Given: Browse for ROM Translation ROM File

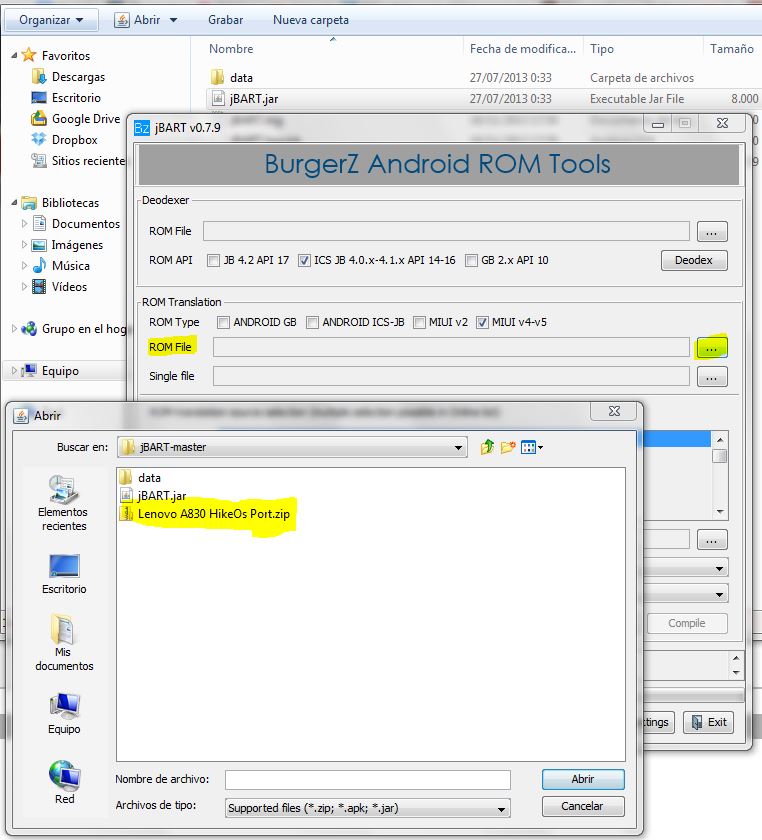Looking at the screenshot, I should click(712, 348).
